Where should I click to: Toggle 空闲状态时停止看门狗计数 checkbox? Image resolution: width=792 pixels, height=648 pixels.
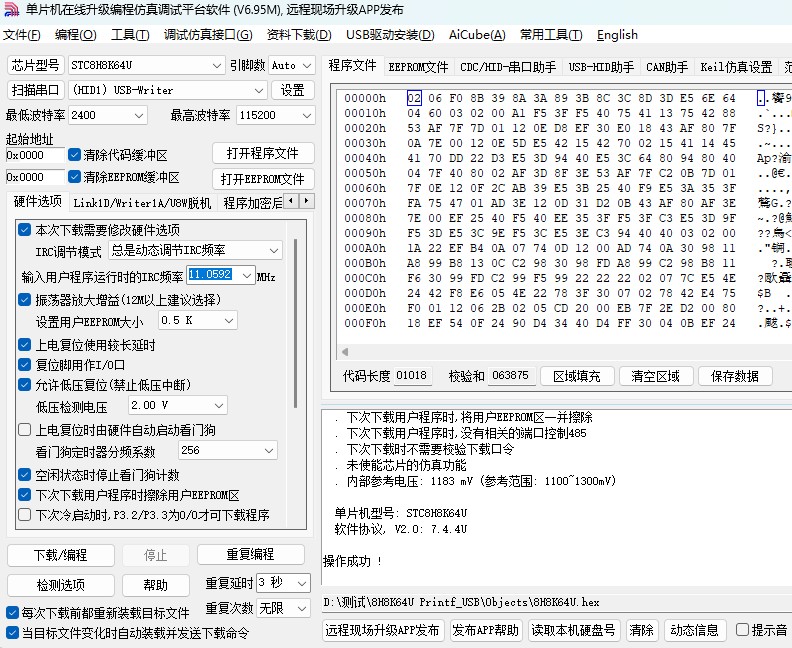[x=24, y=475]
